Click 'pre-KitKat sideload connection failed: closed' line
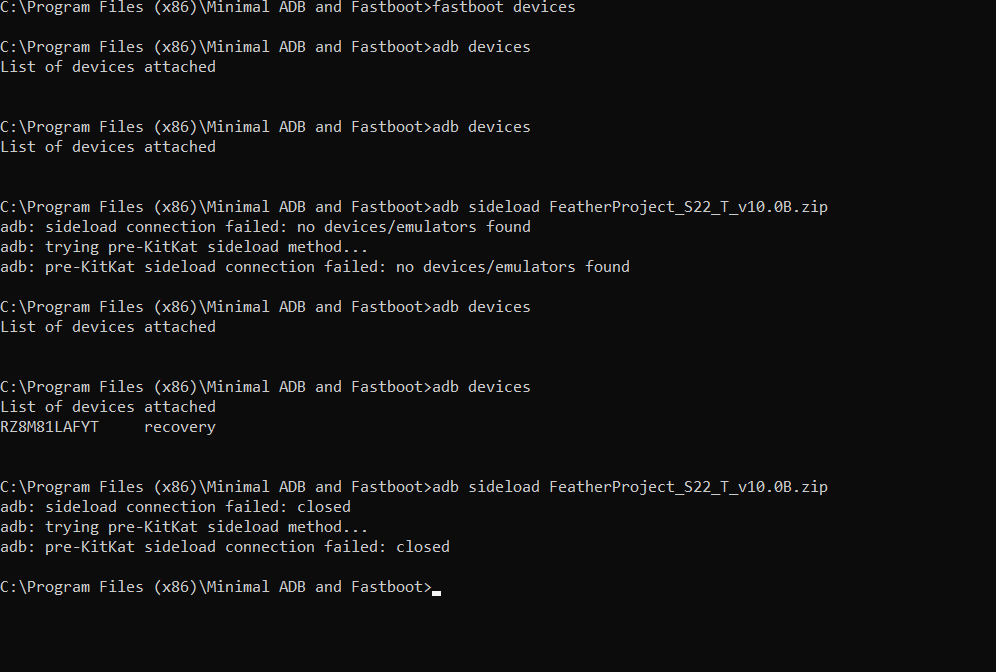Screen dimensions: 996x672 (x=225, y=547)
